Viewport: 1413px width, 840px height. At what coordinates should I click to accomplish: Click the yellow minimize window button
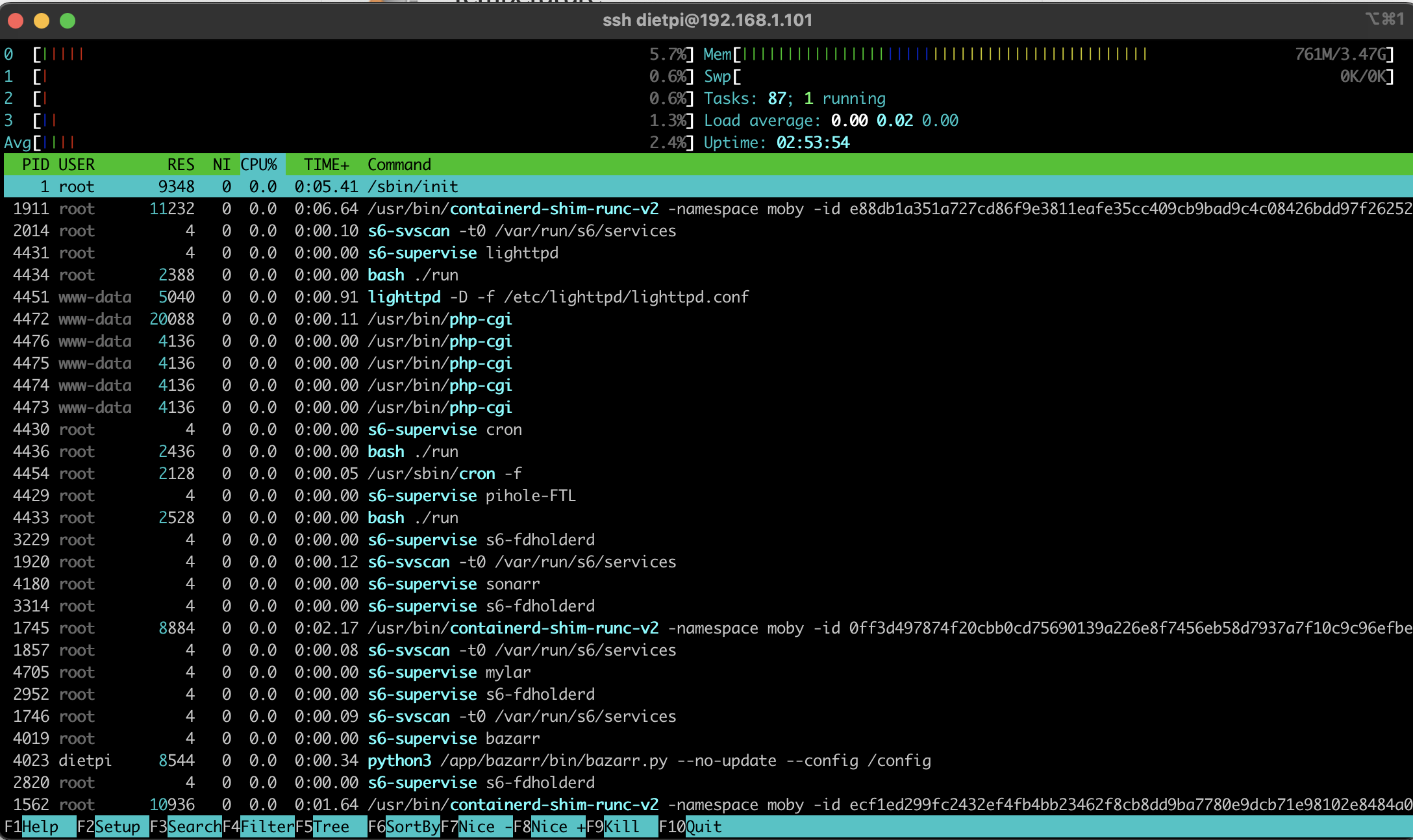(42, 21)
